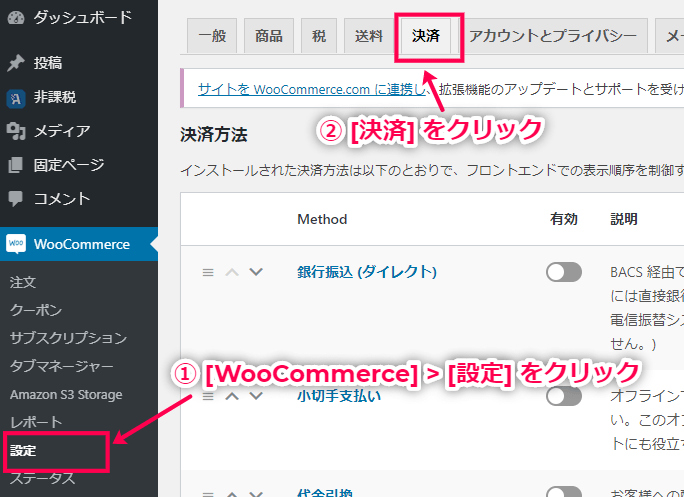Click the 説明 column header
Image resolution: width=684 pixels, height=497 pixels.
pos(624,219)
